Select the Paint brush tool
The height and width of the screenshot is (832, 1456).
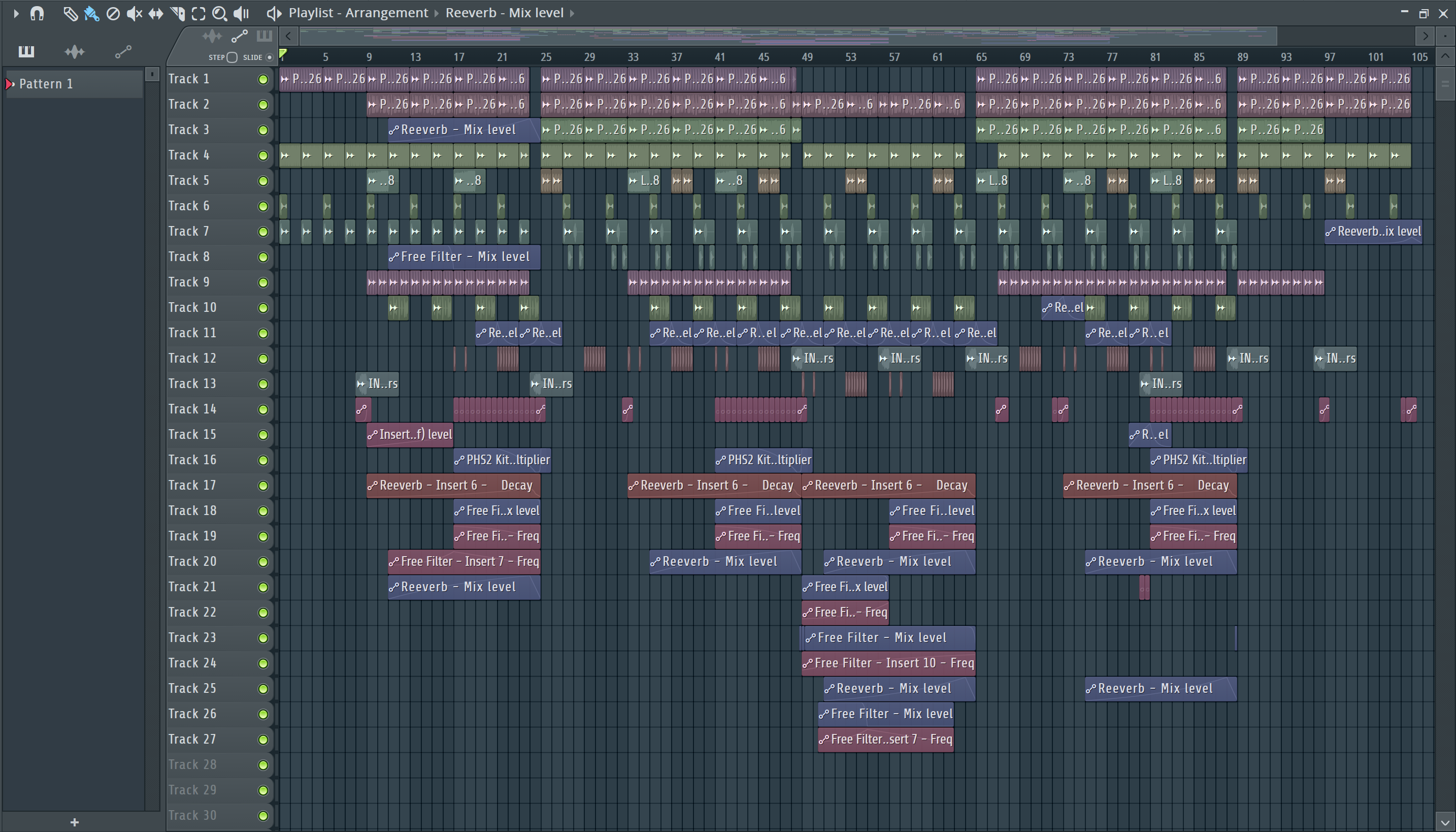click(91, 13)
